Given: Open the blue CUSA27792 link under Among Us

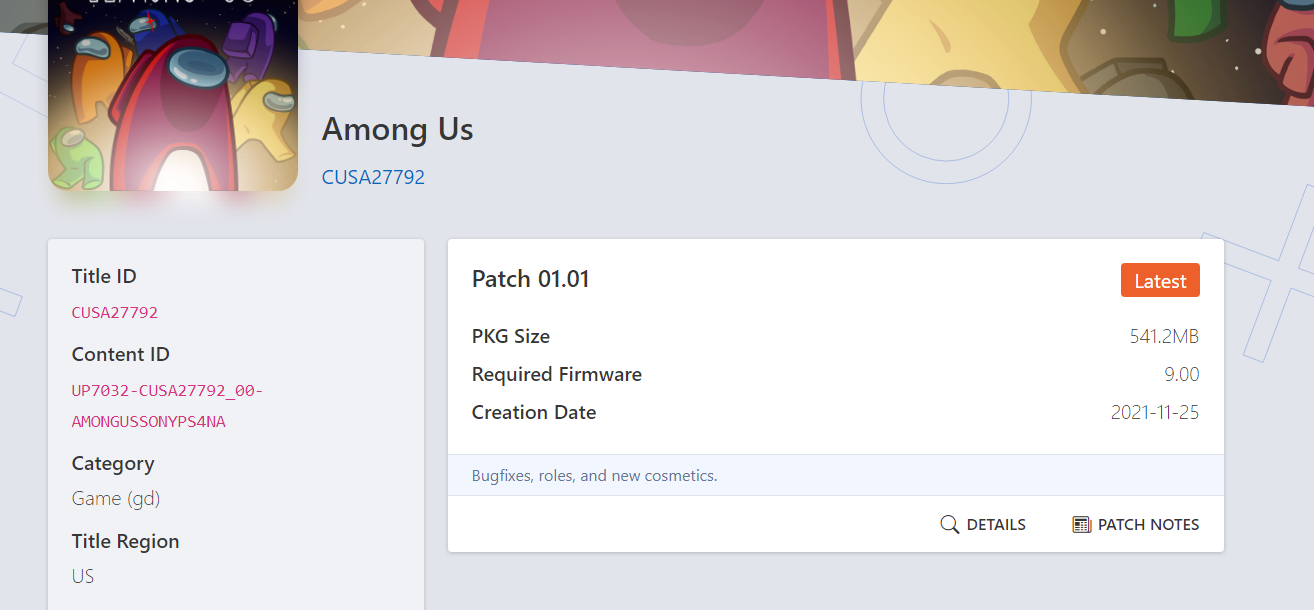Looking at the screenshot, I should [373, 177].
